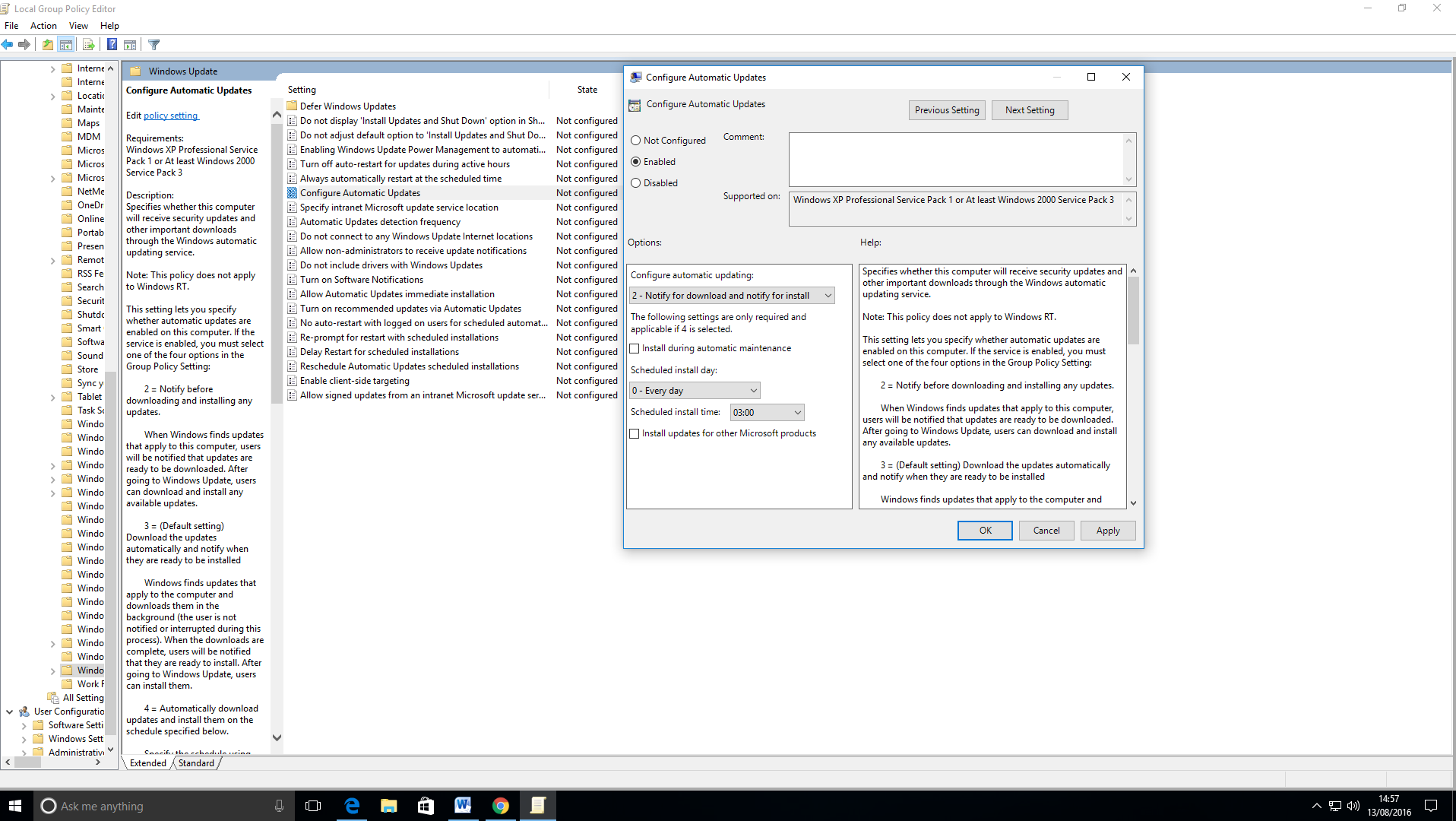The image size is (1456, 821).
Task: Select the Disabled radio button
Action: coord(636,183)
